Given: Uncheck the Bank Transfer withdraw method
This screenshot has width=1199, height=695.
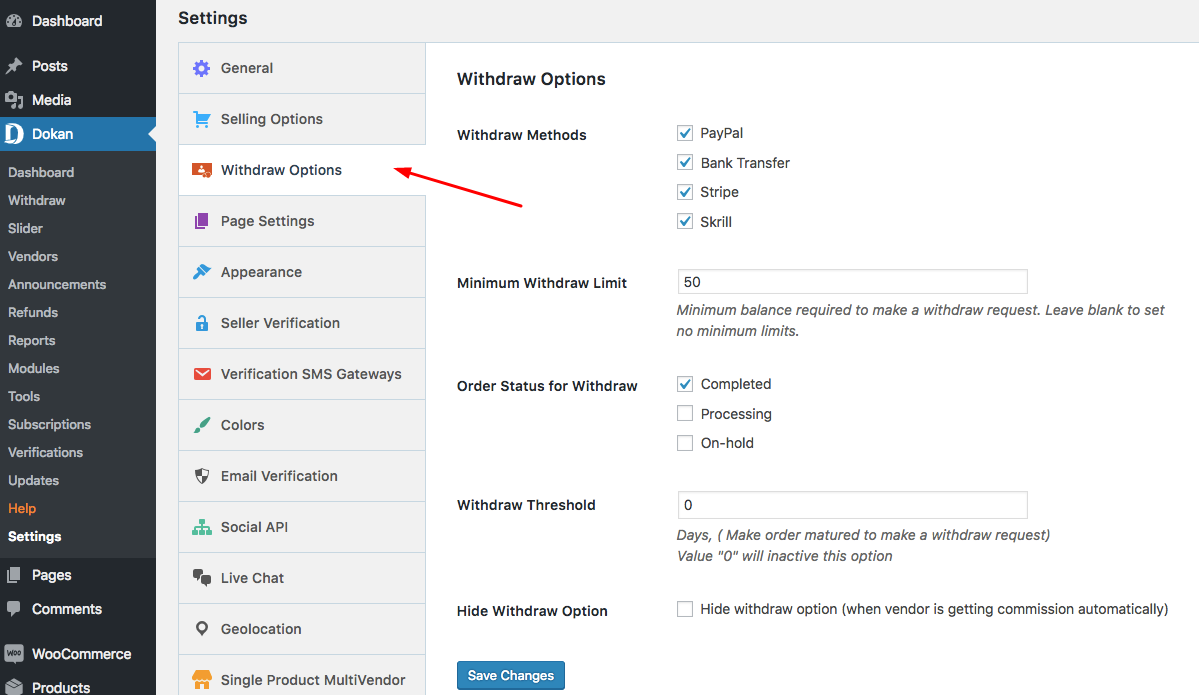Looking at the screenshot, I should [x=685, y=162].
